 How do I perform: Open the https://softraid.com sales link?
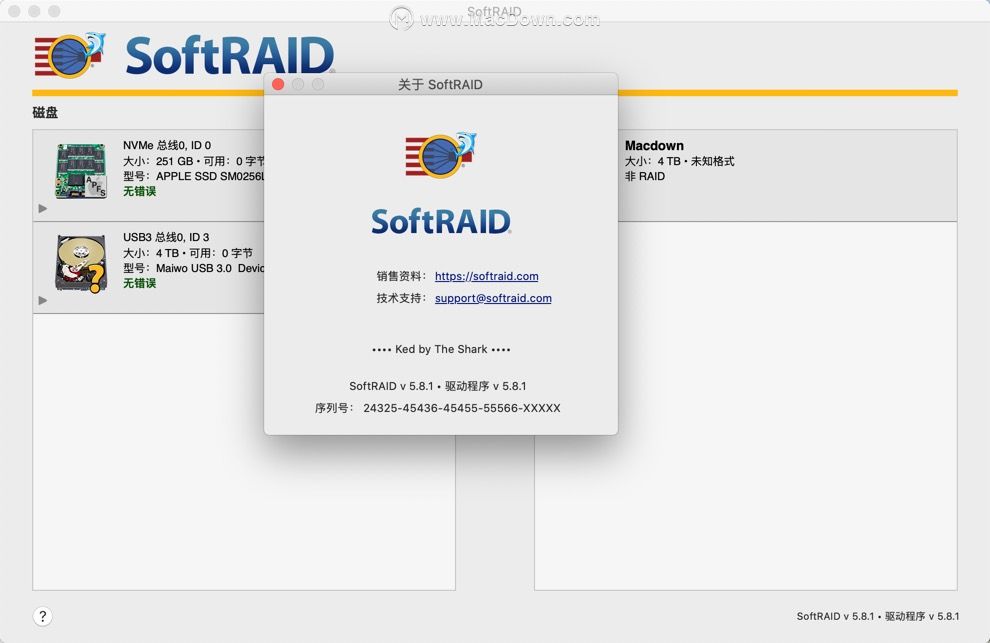tap(487, 276)
